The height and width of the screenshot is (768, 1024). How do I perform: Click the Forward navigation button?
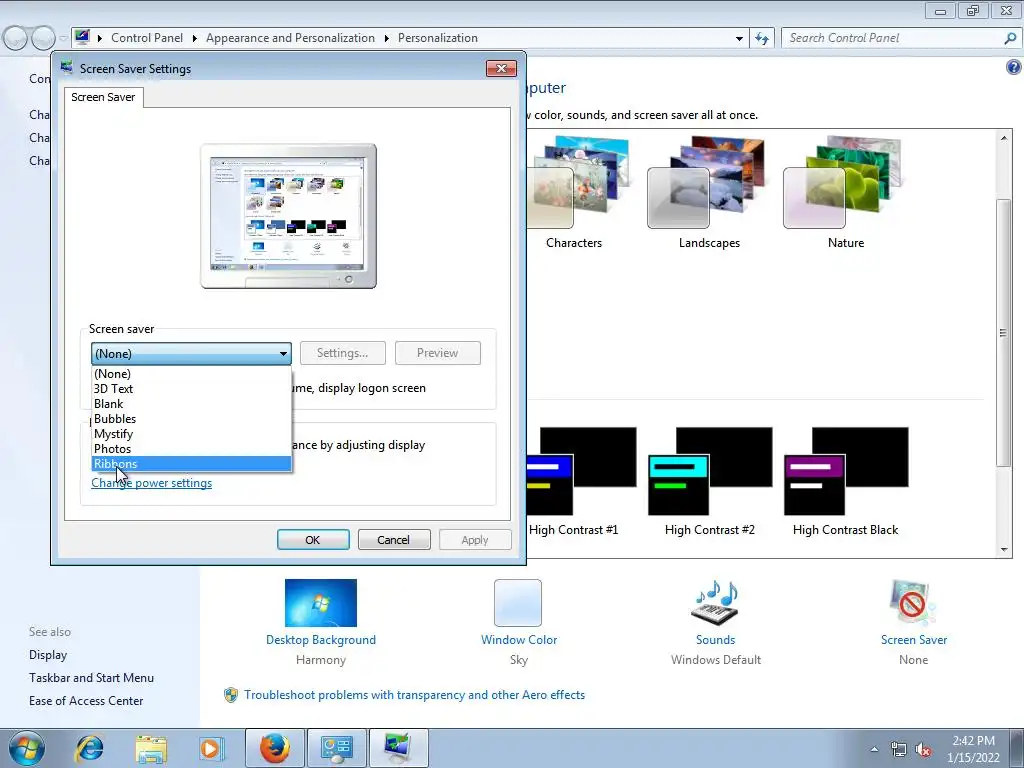pos(43,39)
